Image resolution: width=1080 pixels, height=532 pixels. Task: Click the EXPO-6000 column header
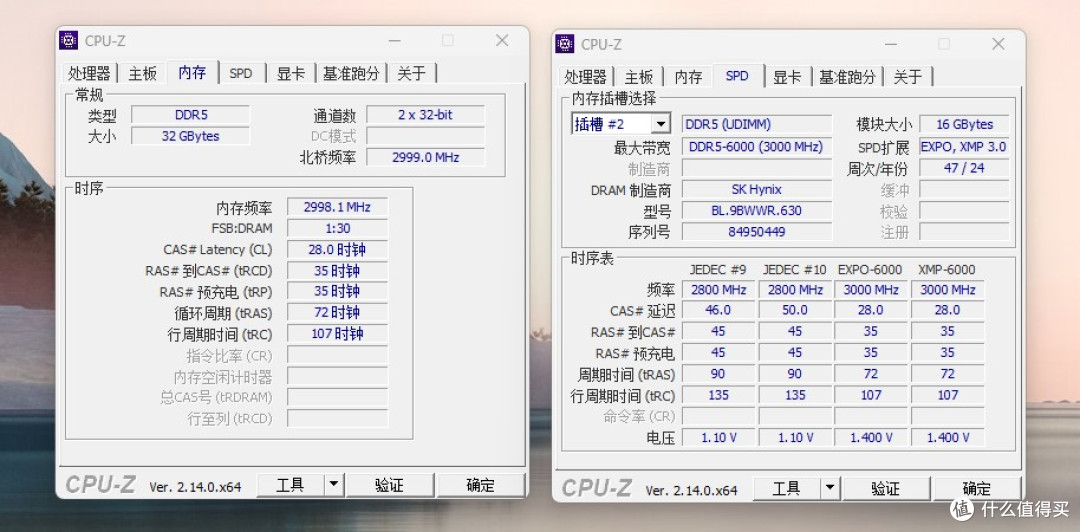point(870,269)
